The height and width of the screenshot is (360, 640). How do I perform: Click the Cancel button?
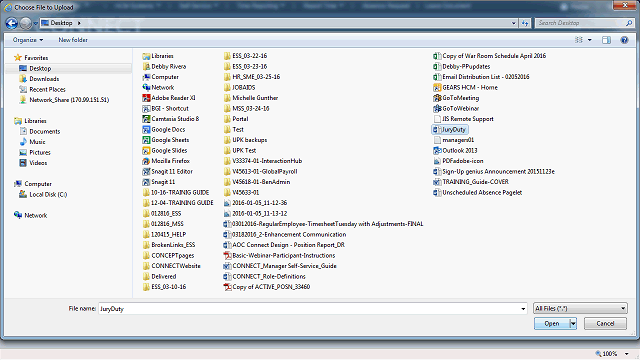pyautogui.click(x=605, y=324)
